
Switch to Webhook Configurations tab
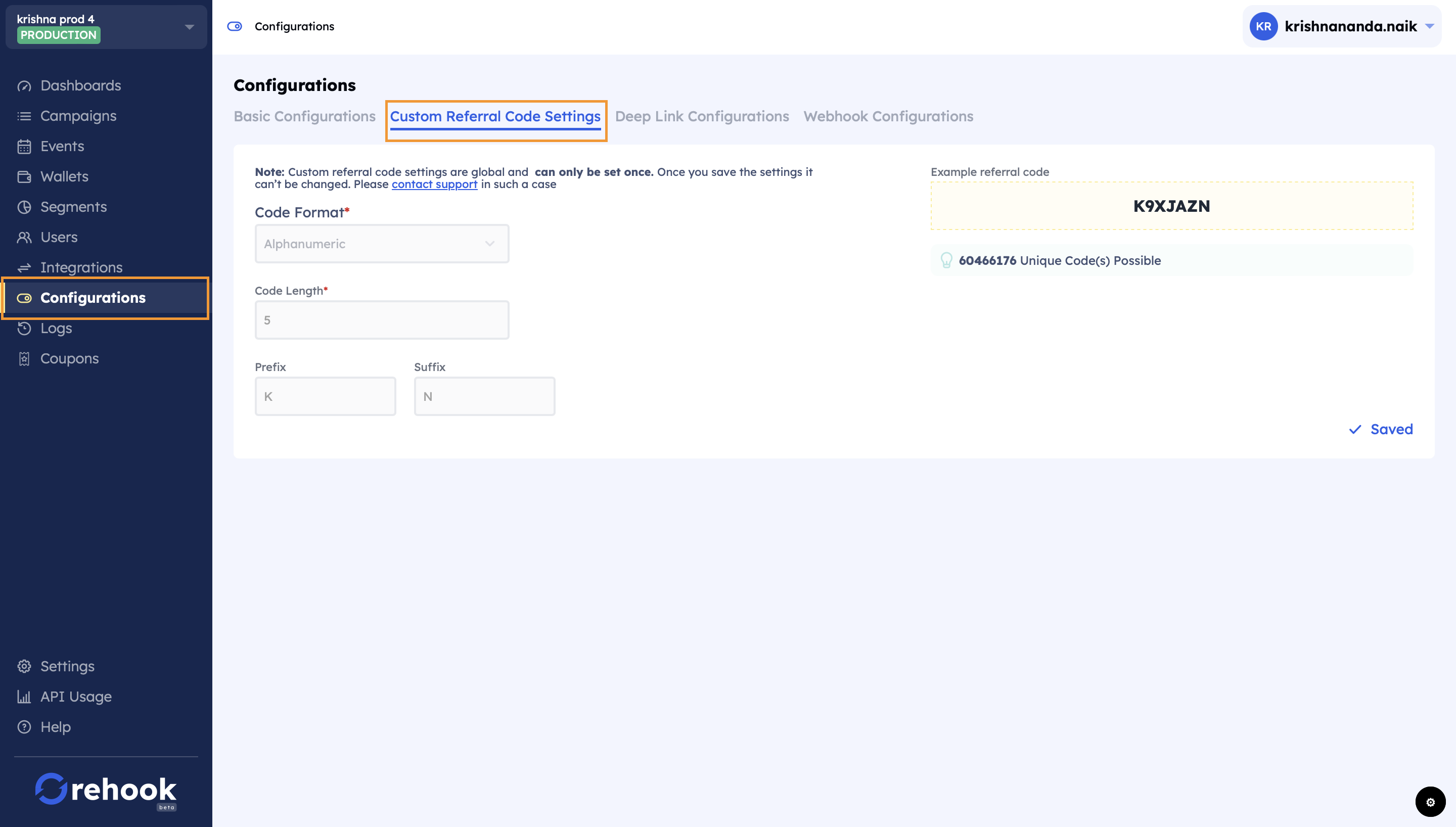[888, 116]
